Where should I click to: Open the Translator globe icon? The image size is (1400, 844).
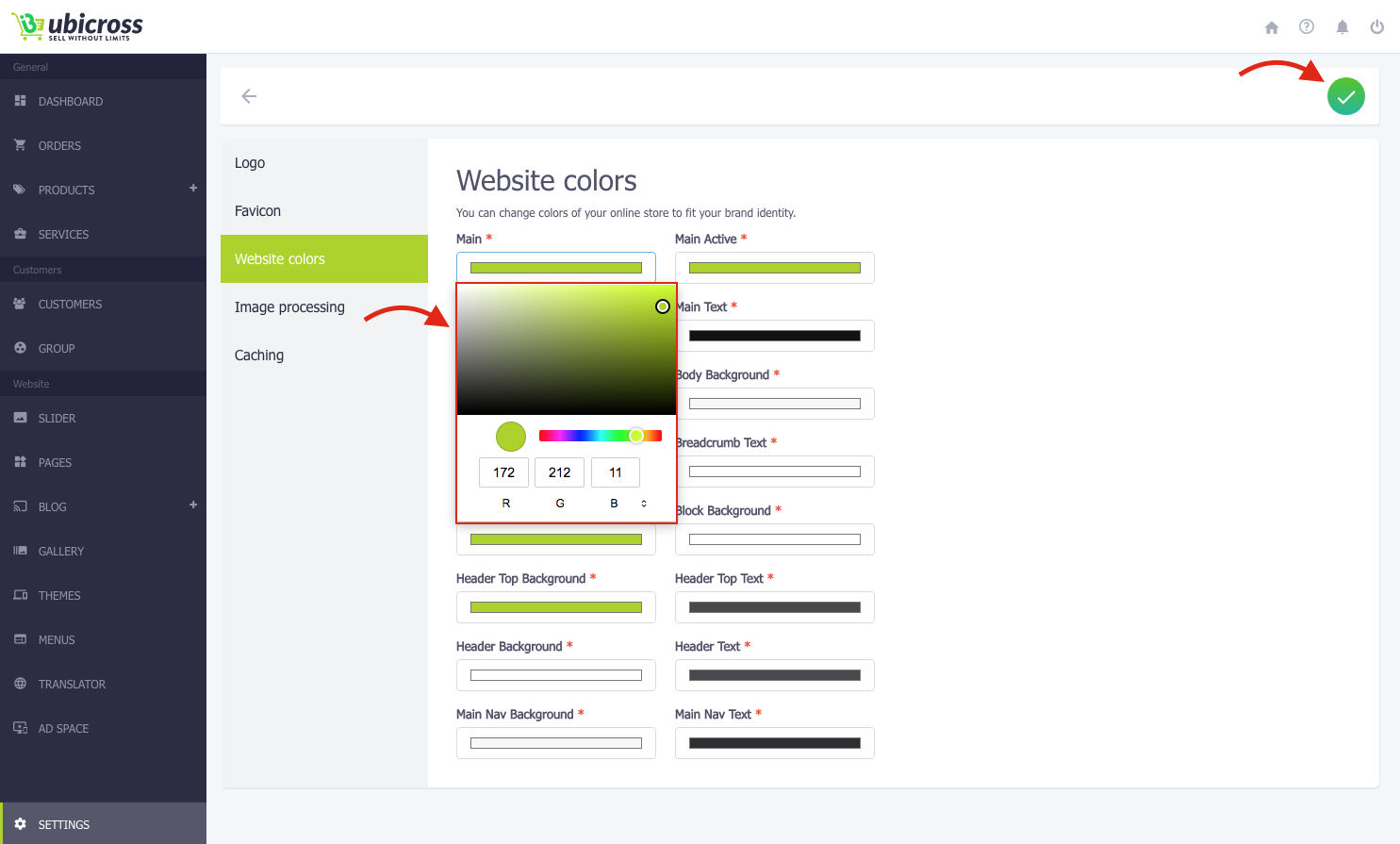20,683
